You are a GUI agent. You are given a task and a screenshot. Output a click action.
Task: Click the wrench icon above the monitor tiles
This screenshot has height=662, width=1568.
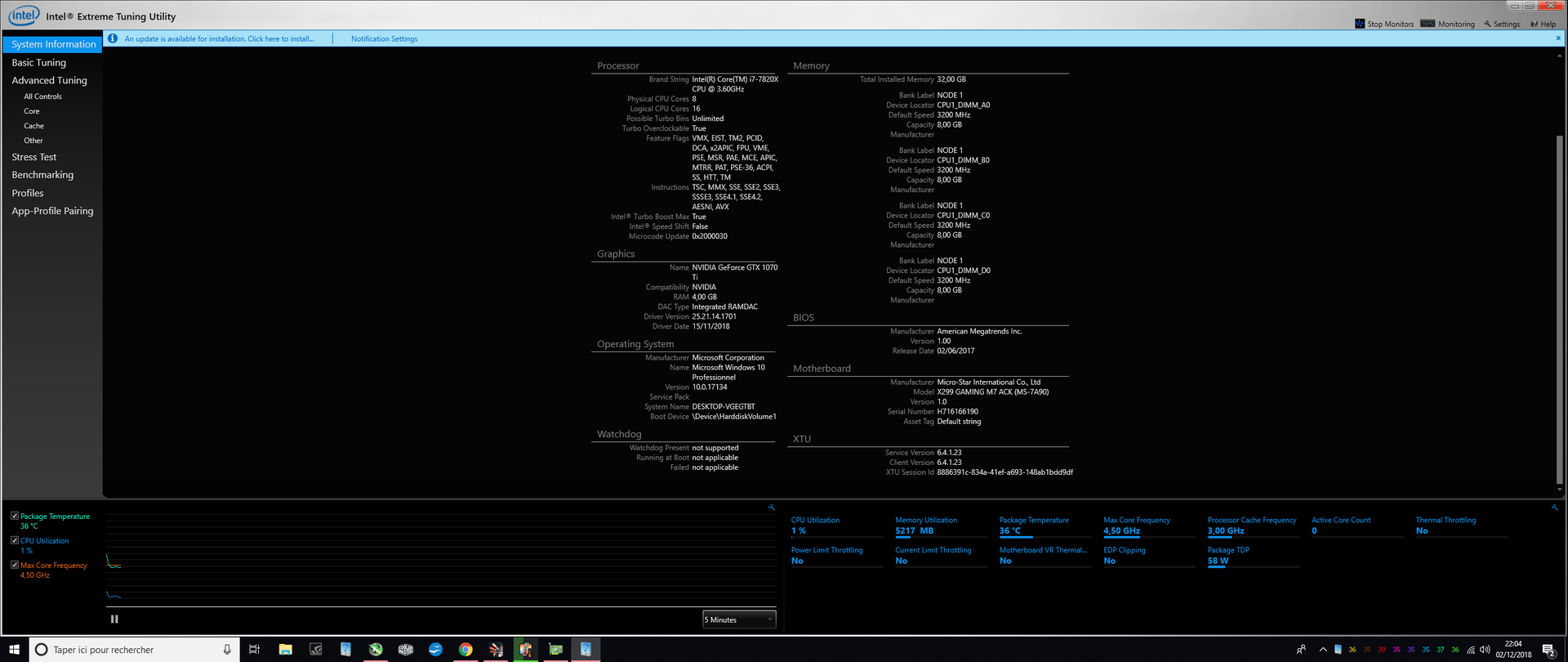pos(1554,508)
